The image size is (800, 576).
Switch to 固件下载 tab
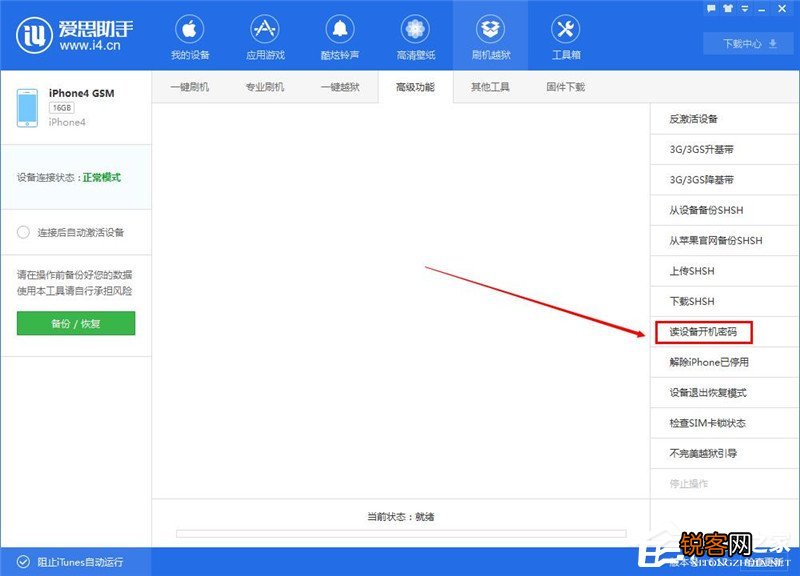point(565,87)
